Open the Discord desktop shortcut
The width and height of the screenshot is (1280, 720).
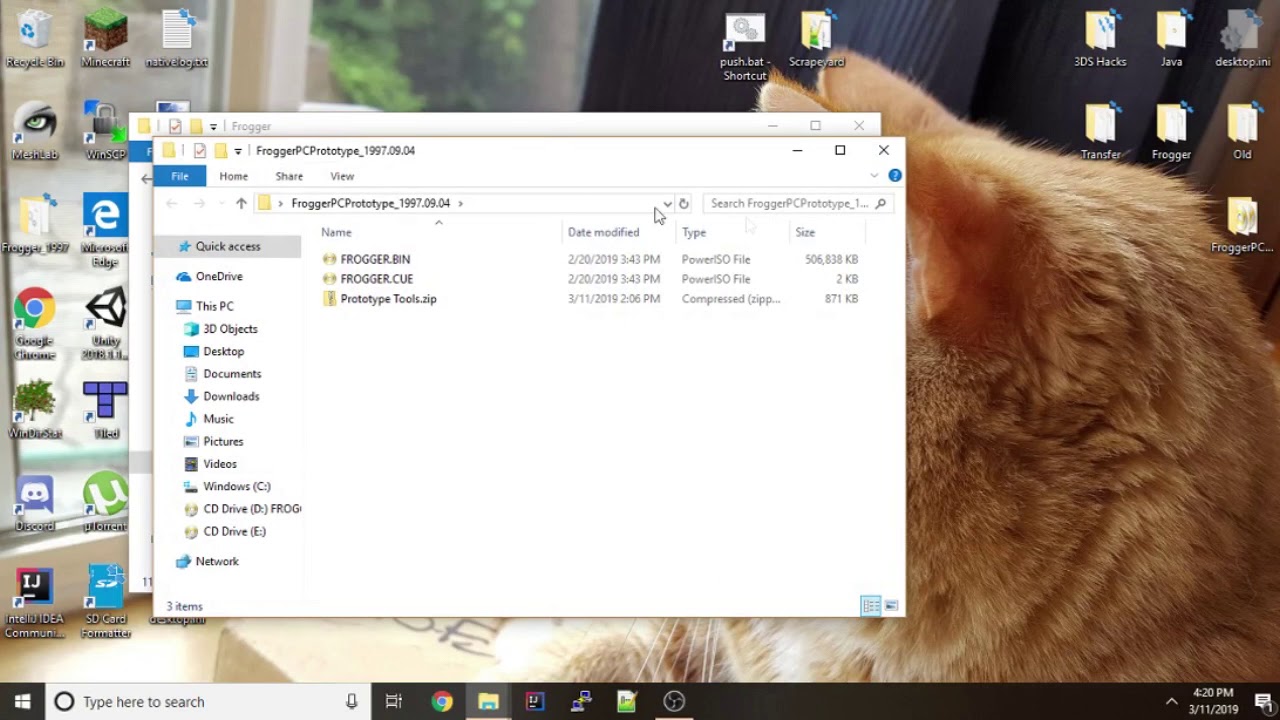pos(35,504)
